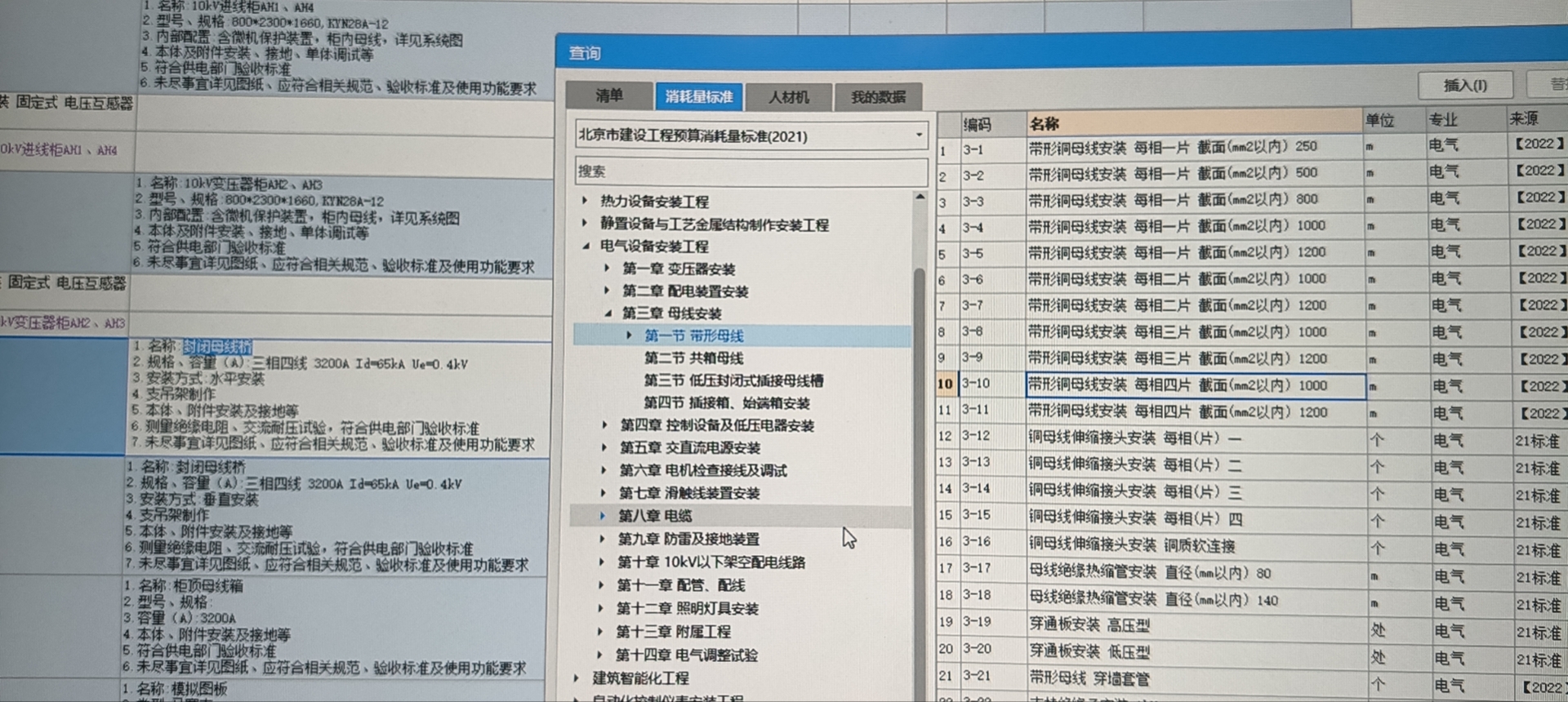Image resolution: width=1568 pixels, height=702 pixels.
Task: Open the 人材机 tab
Action: (x=788, y=97)
